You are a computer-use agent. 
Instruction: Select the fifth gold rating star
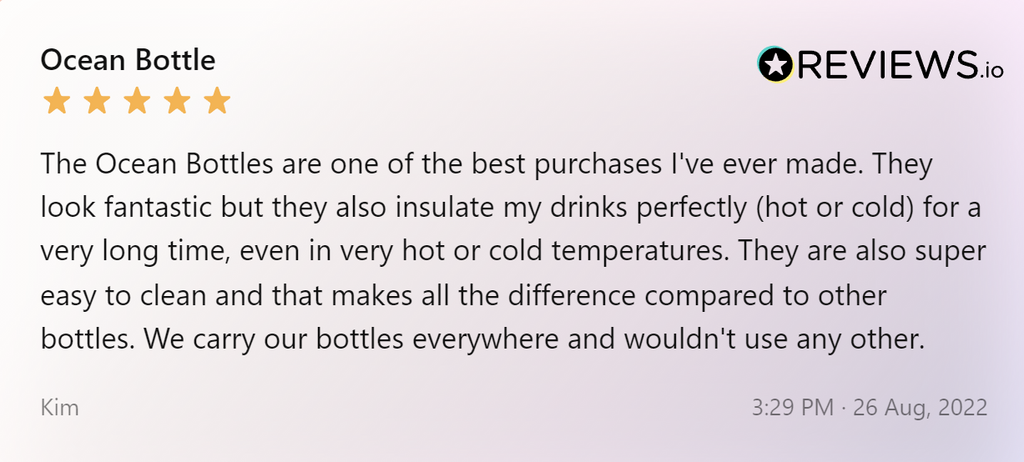pos(217,101)
